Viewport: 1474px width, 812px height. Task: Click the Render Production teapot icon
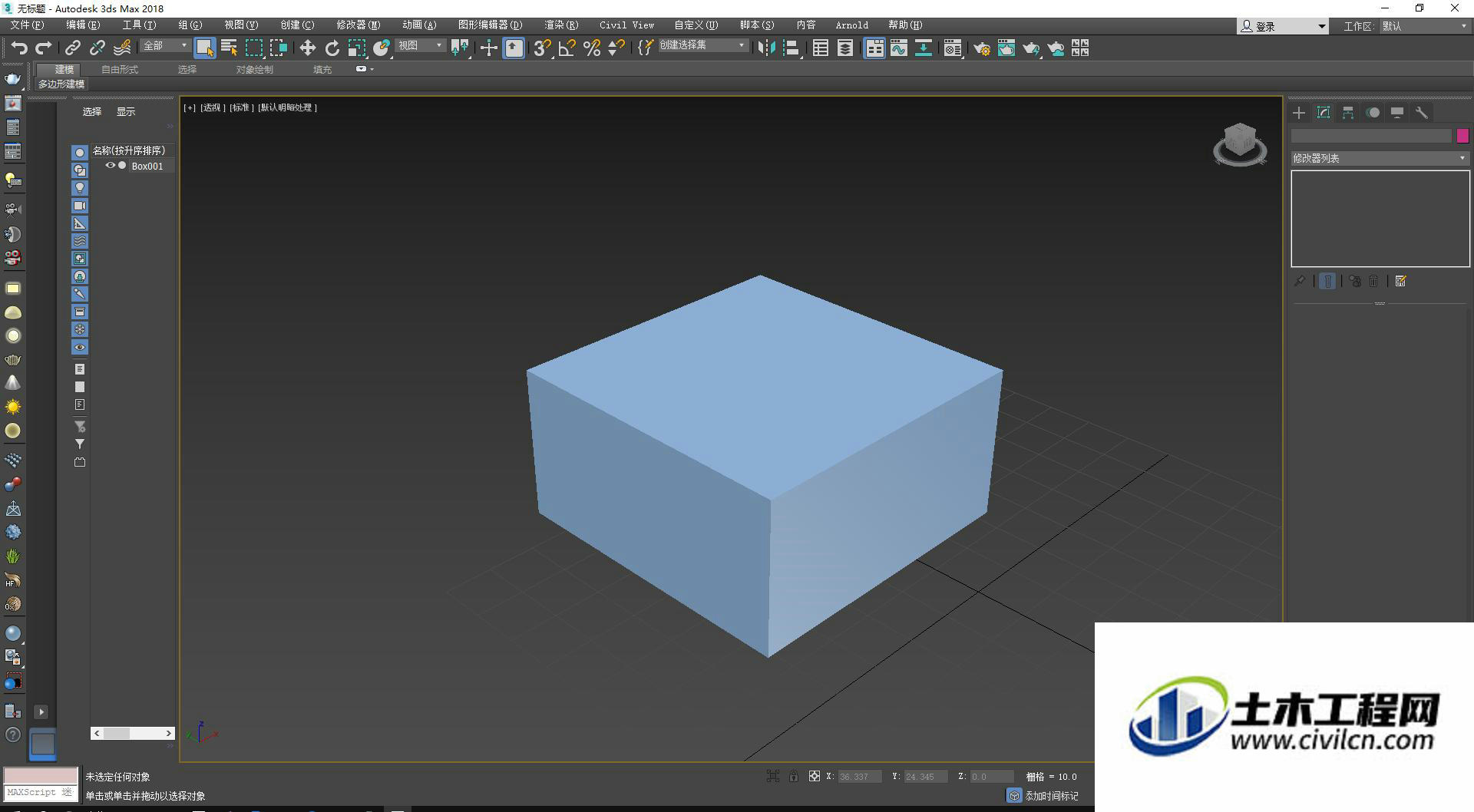[x=1031, y=48]
